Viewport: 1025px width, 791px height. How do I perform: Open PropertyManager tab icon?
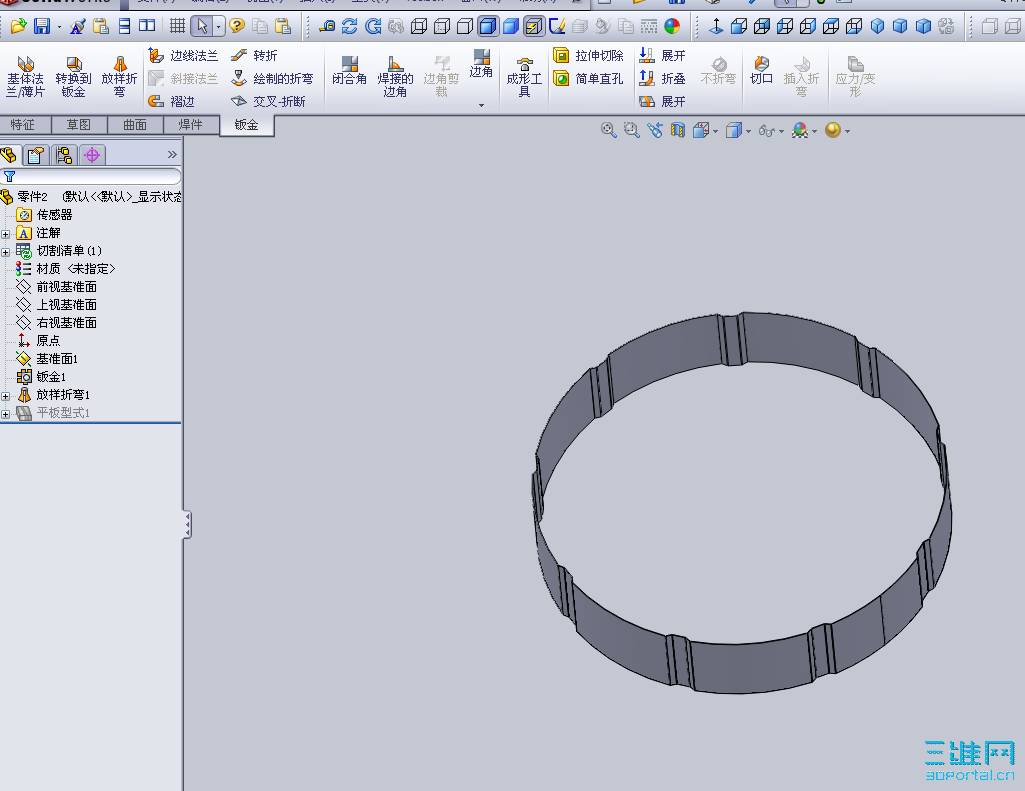[x=36, y=155]
